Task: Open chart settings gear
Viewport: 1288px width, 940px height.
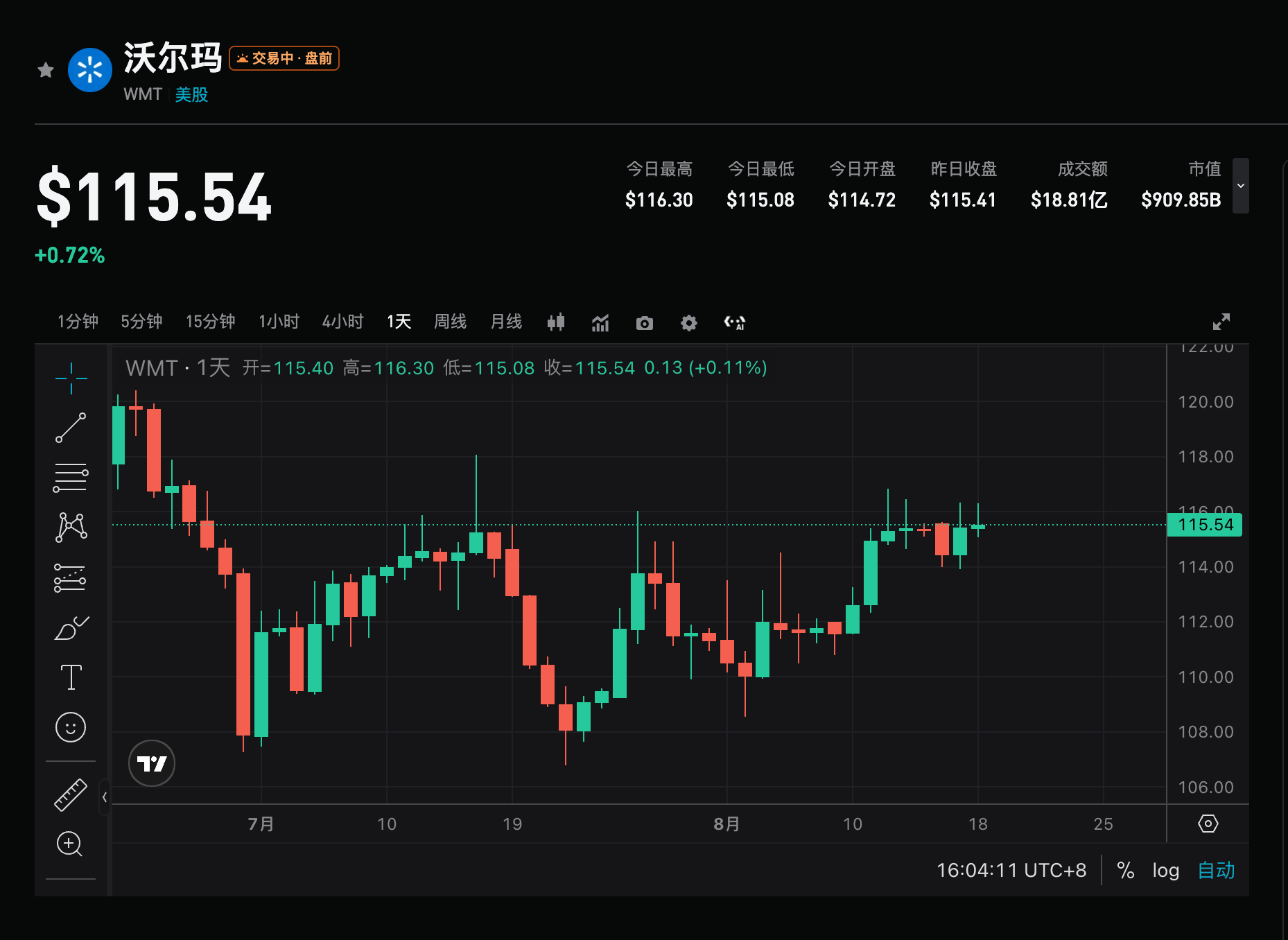Action: [x=689, y=323]
